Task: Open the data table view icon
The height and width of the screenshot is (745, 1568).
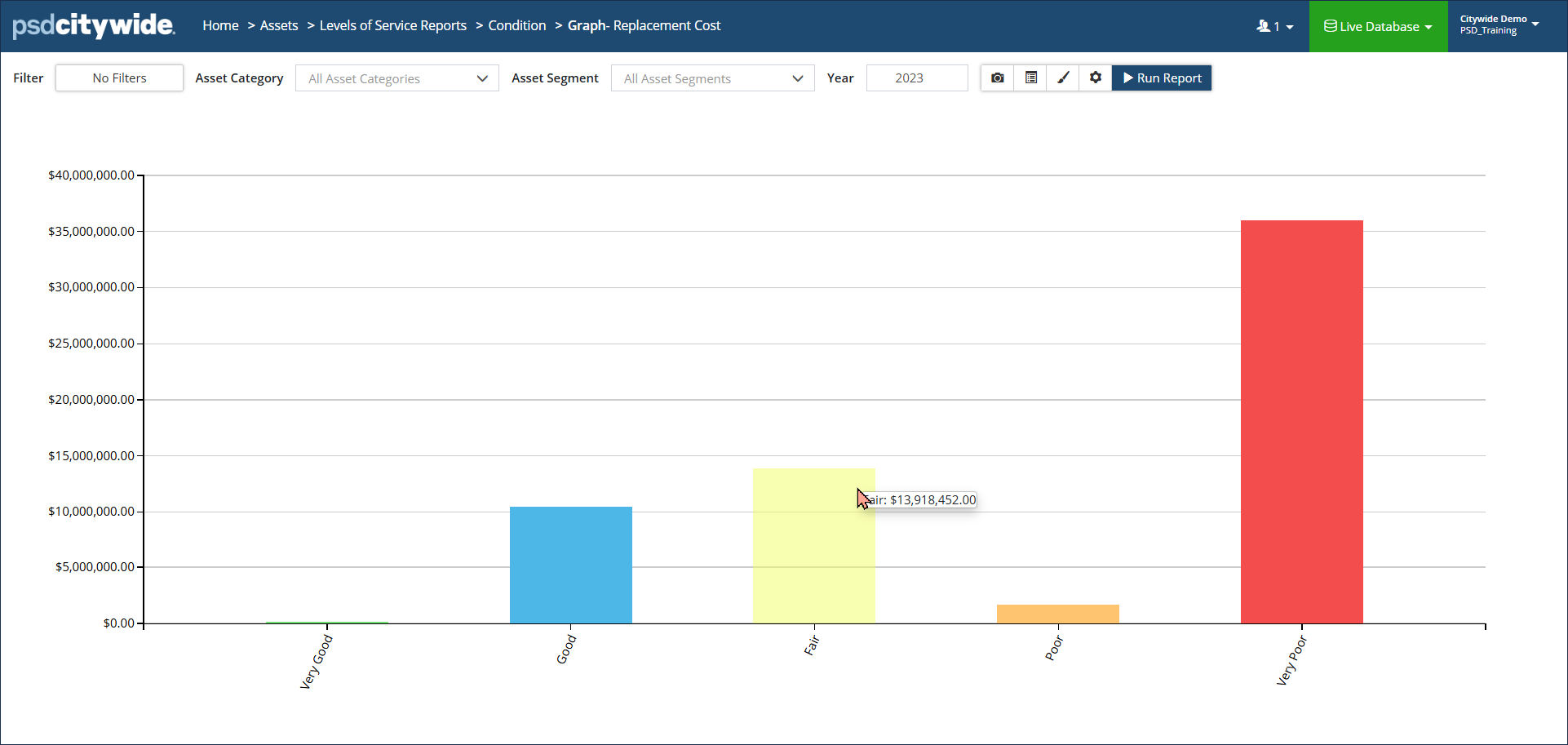Action: [x=1031, y=78]
